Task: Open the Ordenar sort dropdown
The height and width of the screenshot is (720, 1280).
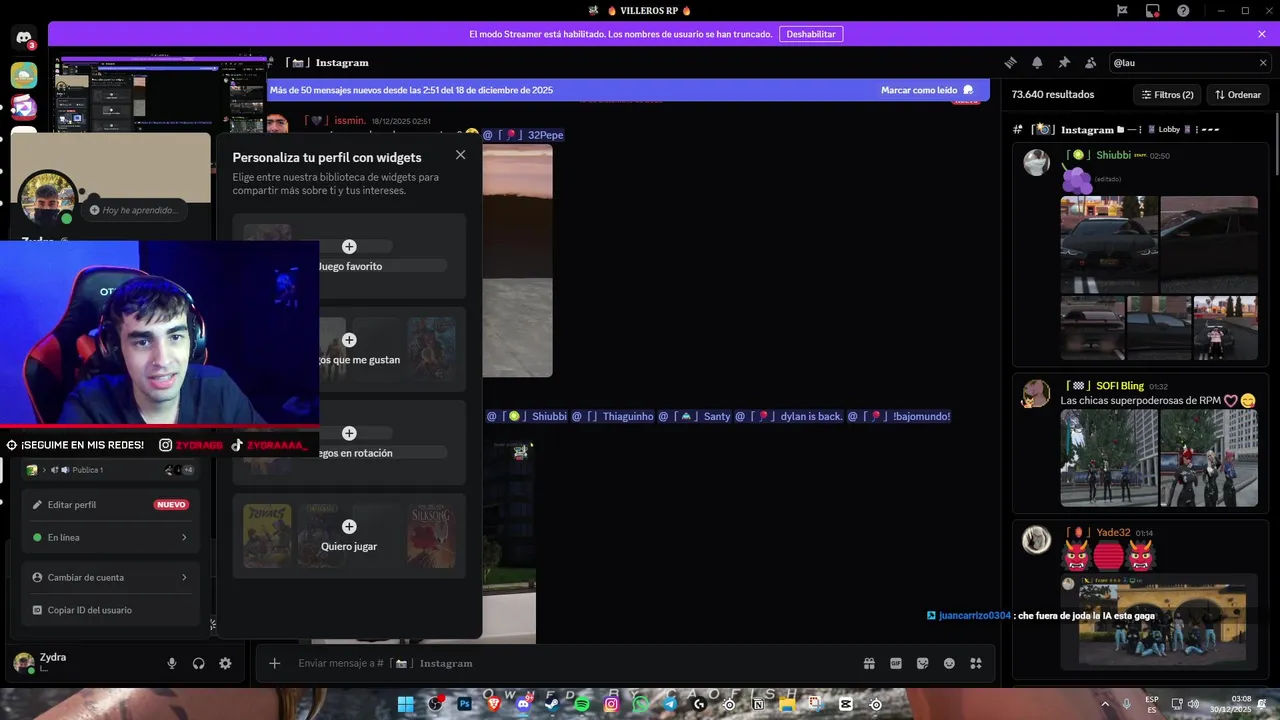Action: [1237, 95]
